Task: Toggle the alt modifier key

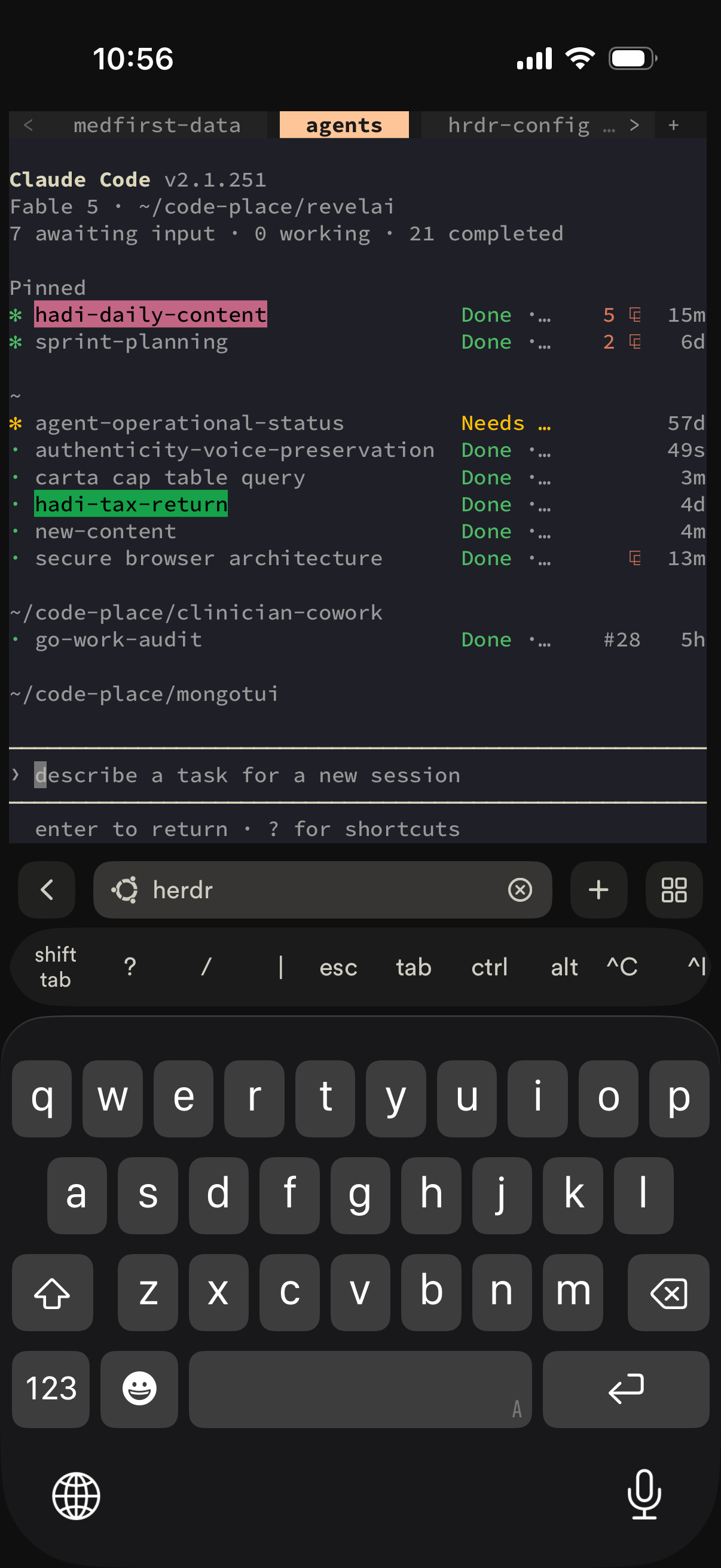Action: point(564,966)
